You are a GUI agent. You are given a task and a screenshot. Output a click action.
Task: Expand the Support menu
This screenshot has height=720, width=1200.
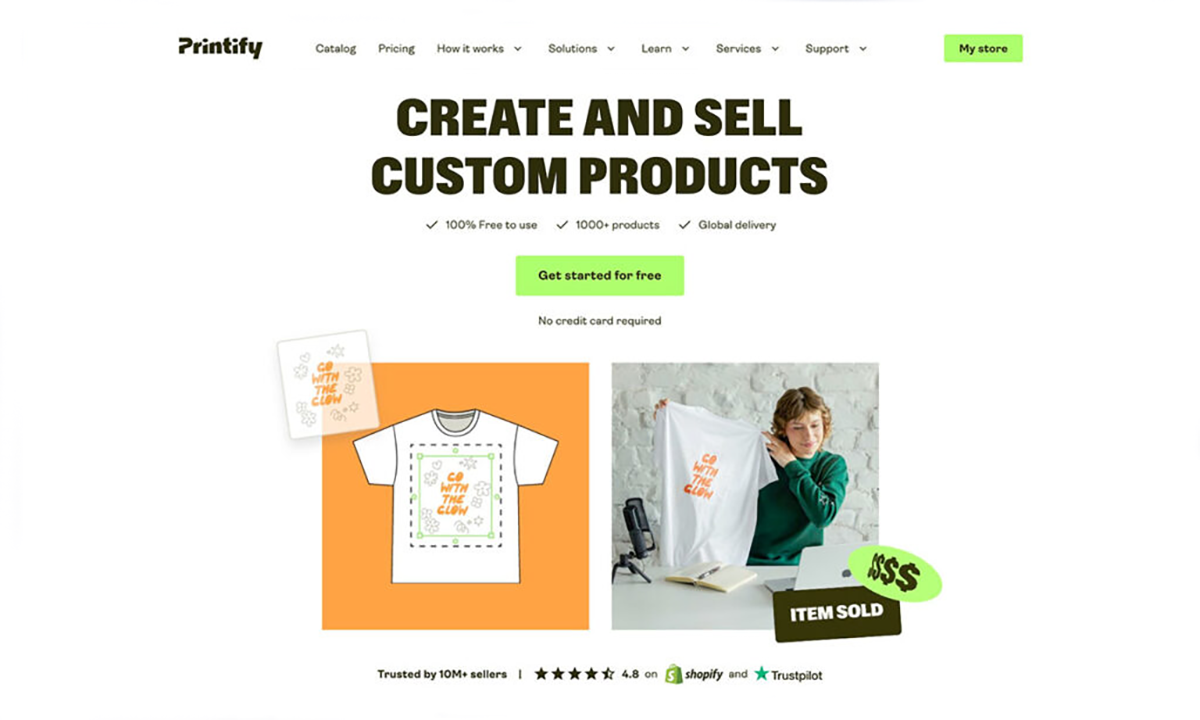click(836, 48)
